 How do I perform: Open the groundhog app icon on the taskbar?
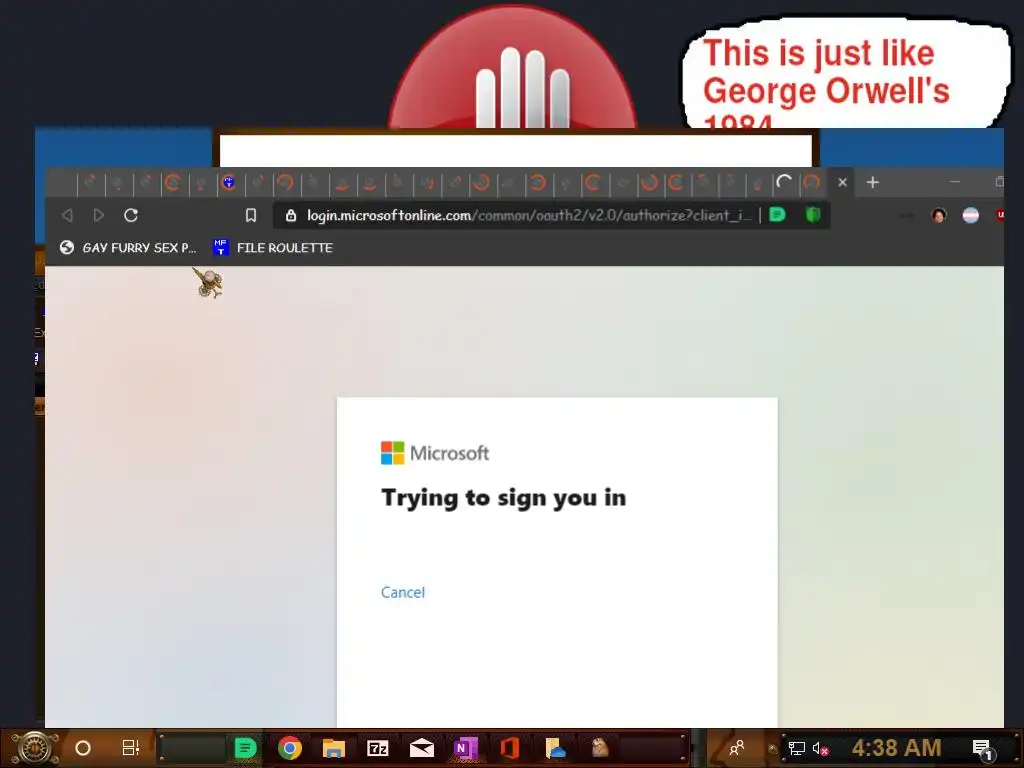[x=600, y=748]
